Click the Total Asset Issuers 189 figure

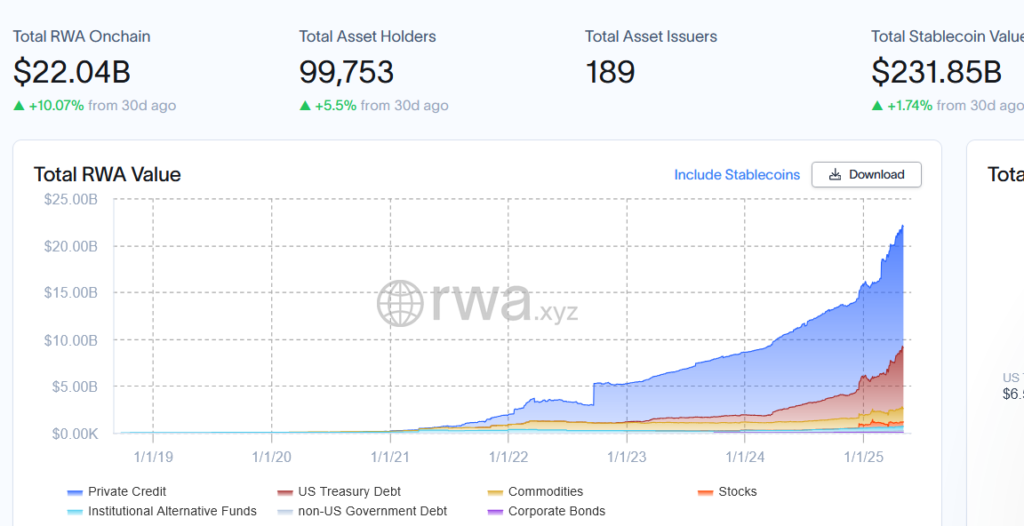coord(610,72)
